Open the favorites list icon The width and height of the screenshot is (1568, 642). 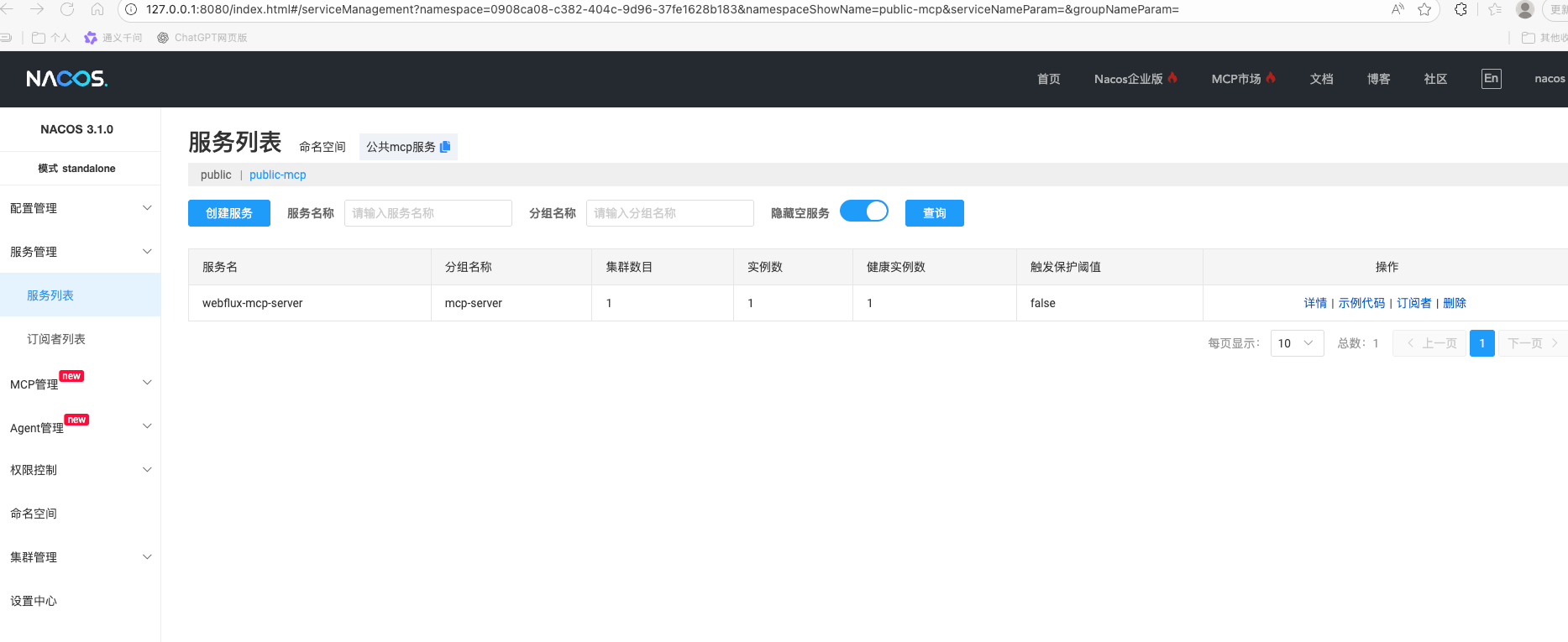1495,9
